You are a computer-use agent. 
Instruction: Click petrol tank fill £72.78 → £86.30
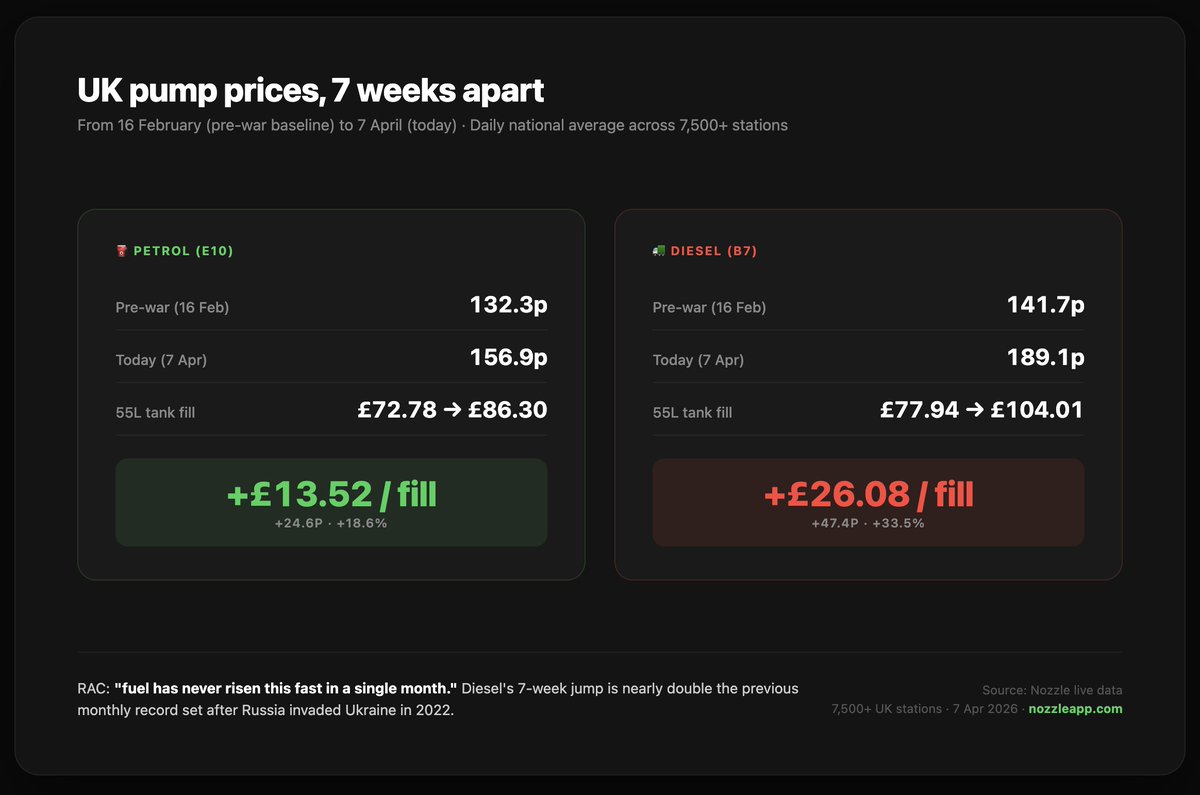[452, 409]
